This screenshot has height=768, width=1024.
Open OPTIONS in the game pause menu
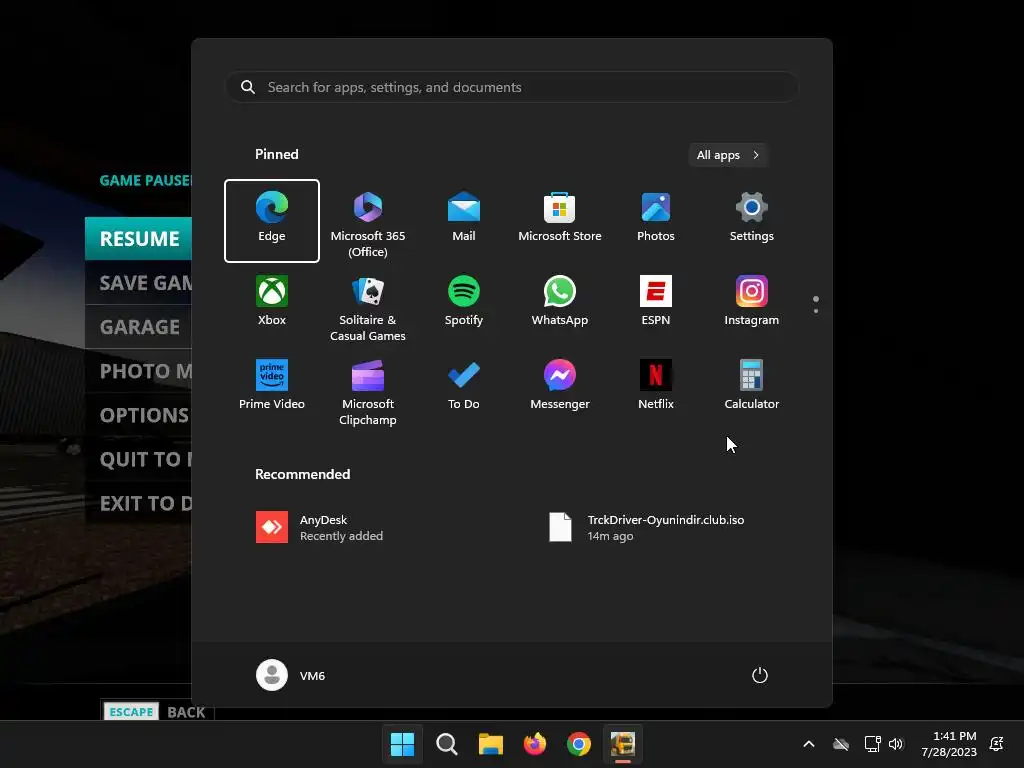tap(138, 415)
